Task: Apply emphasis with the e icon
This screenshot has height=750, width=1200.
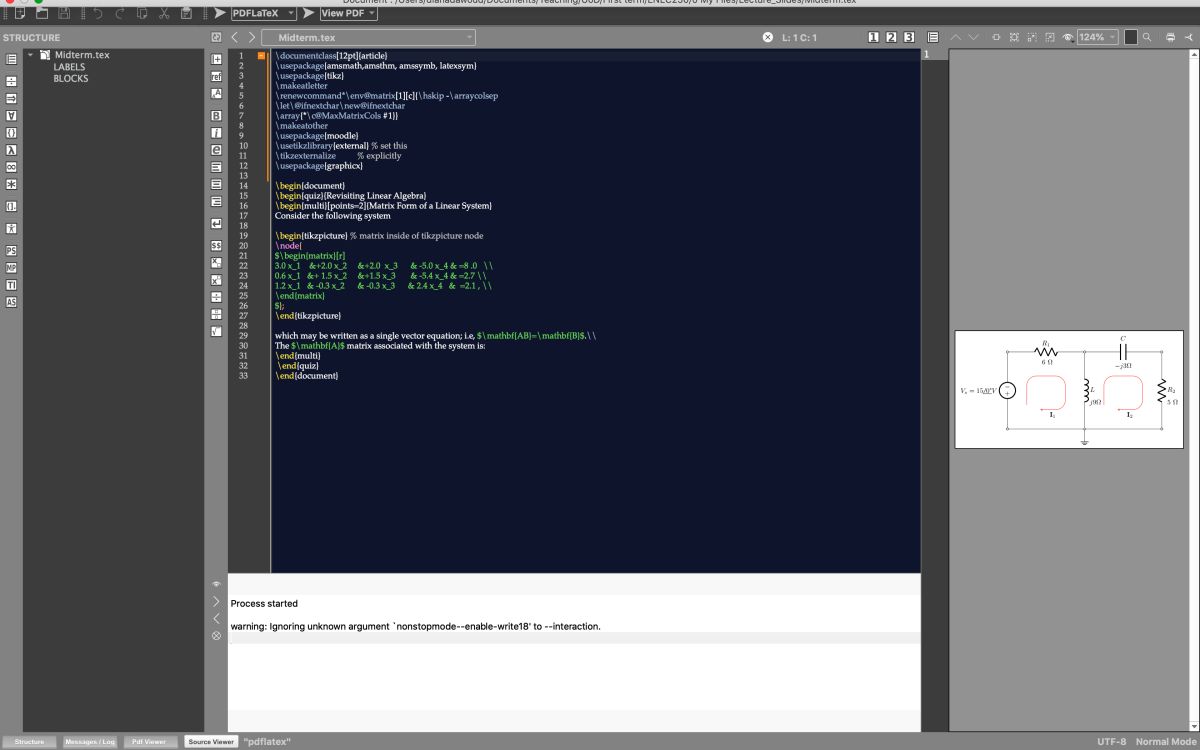Action: 216,150
